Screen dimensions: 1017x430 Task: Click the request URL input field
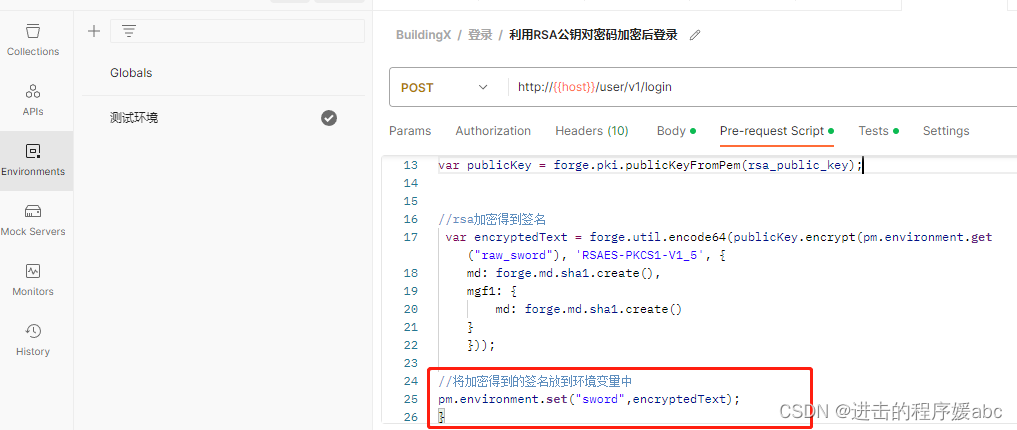[x=765, y=87]
